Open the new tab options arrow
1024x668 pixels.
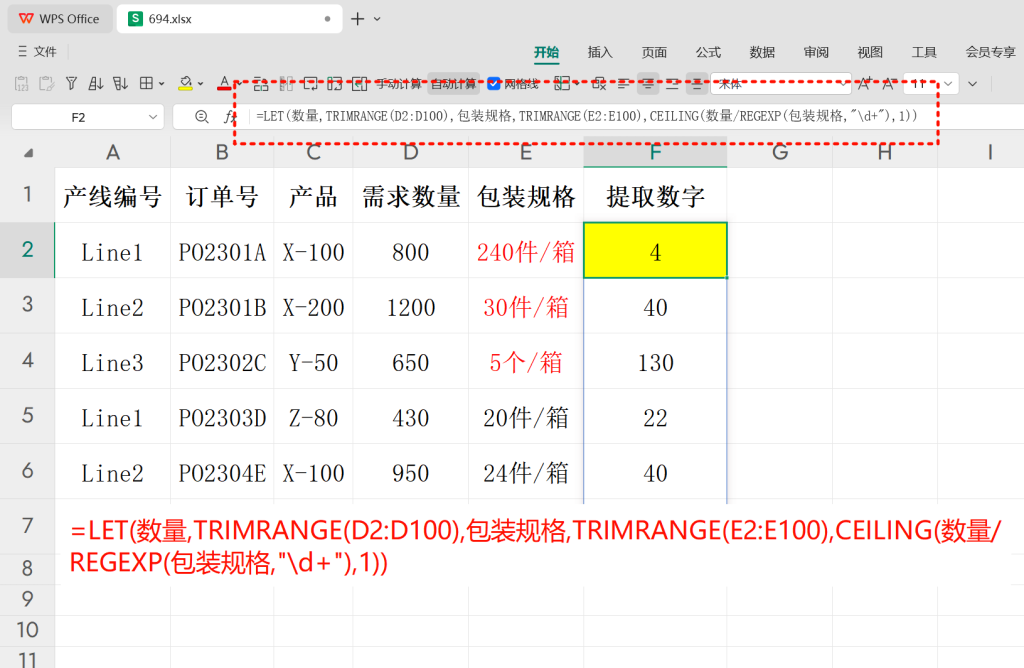pos(377,19)
